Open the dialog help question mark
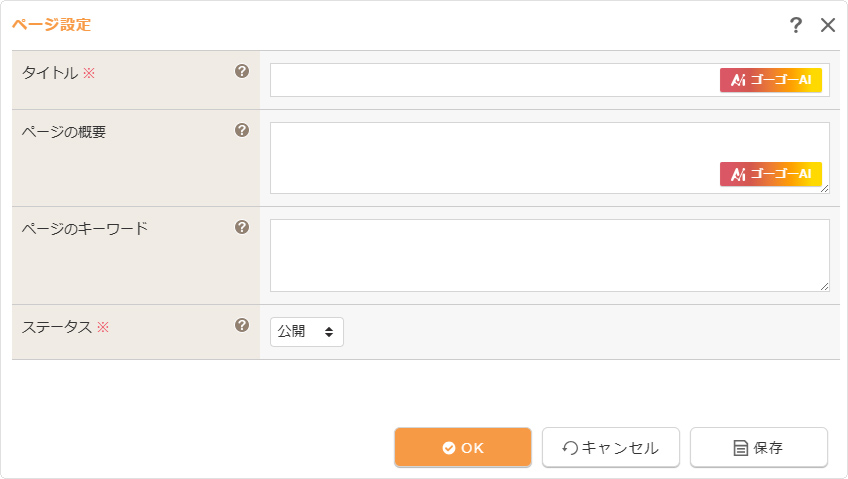The image size is (848, 479). (796, 25)
